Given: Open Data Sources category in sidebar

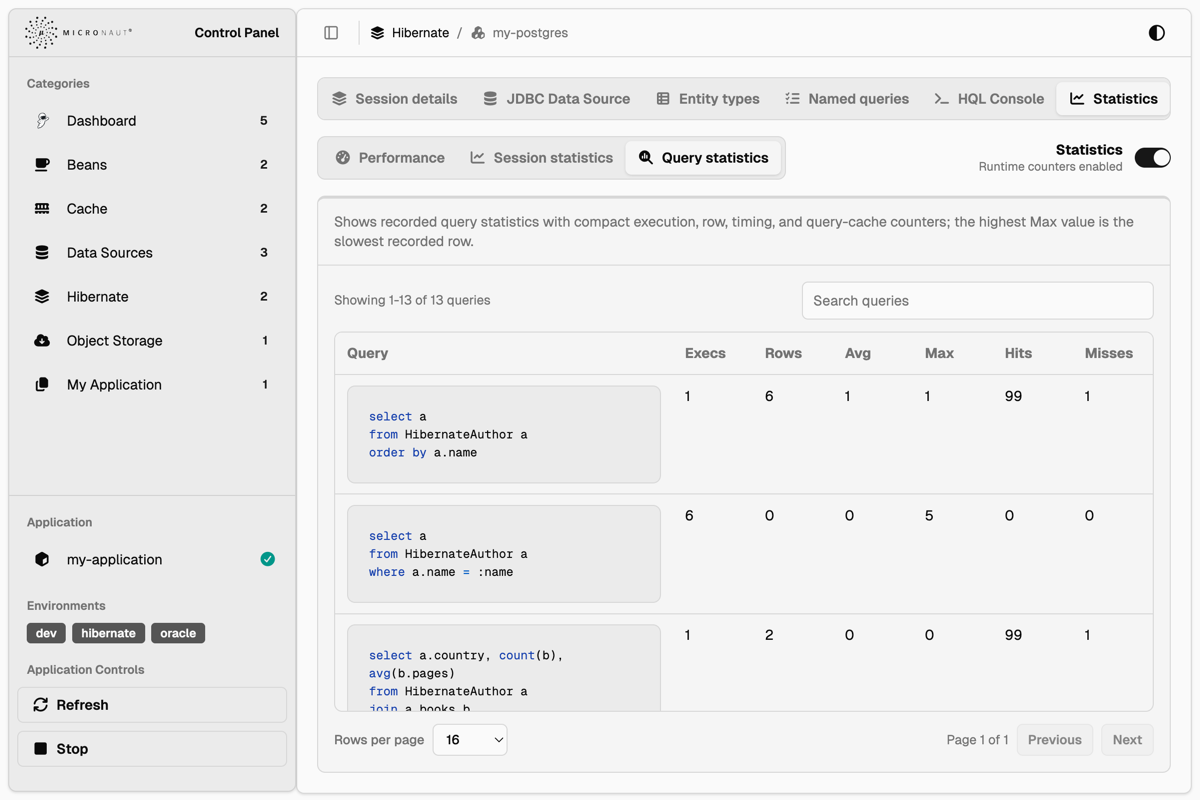Looking at the screenshot, I should click(x=152, y=253).
